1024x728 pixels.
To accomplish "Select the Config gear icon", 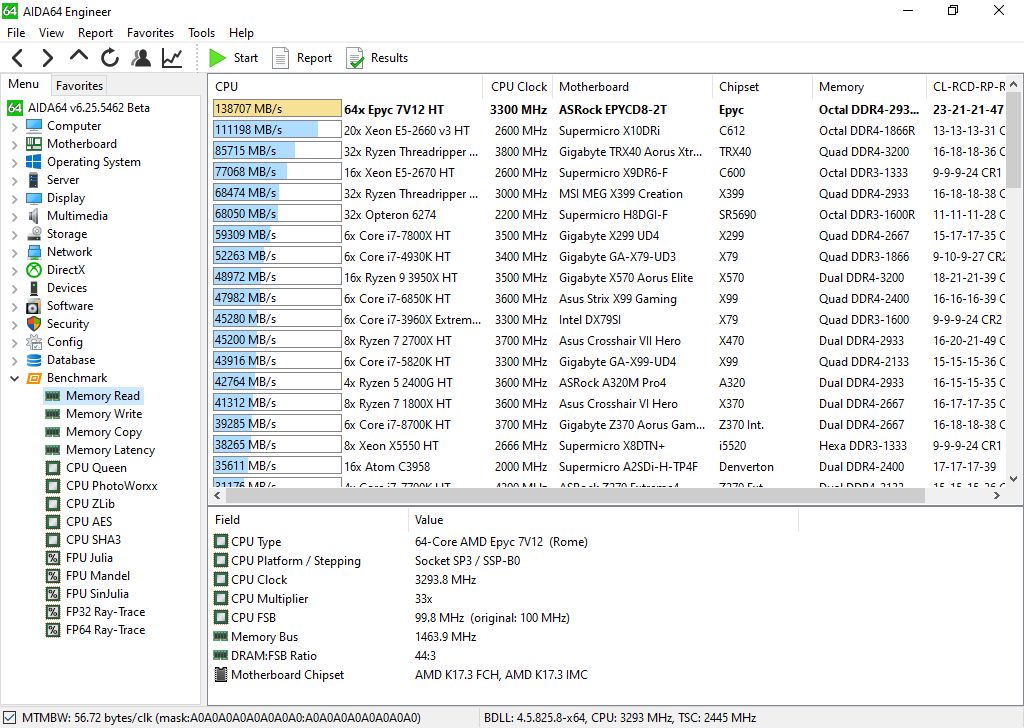I will [x=34, y=342].
